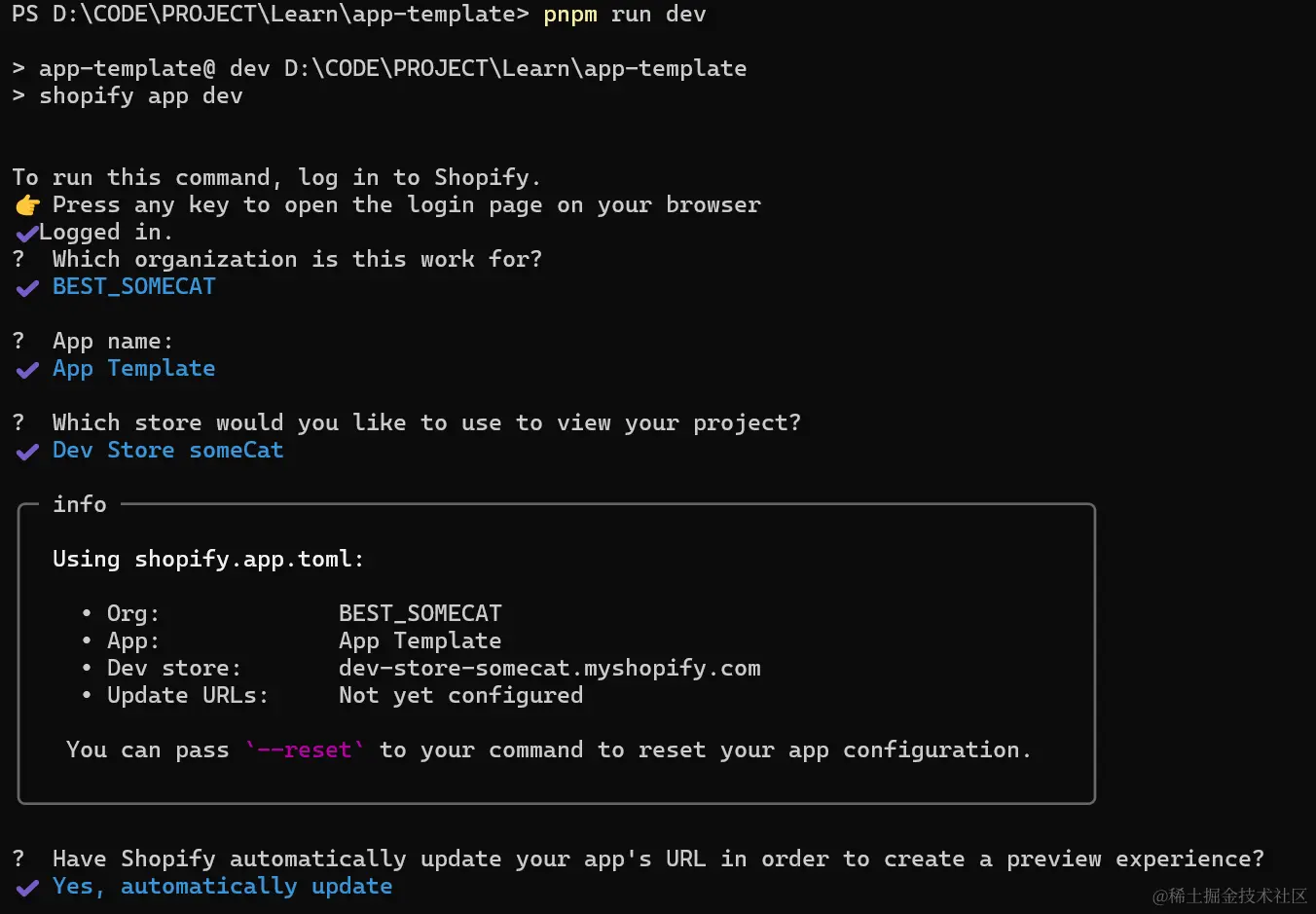Click the 'BEST_SOMECAT' value in info box

(x=420, y=614)
